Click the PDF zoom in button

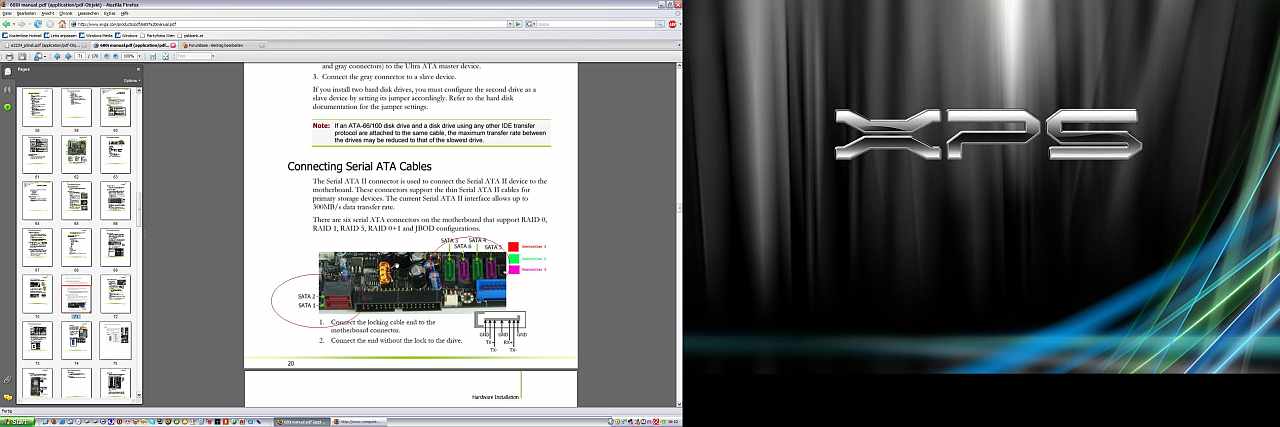coord(115,56)
